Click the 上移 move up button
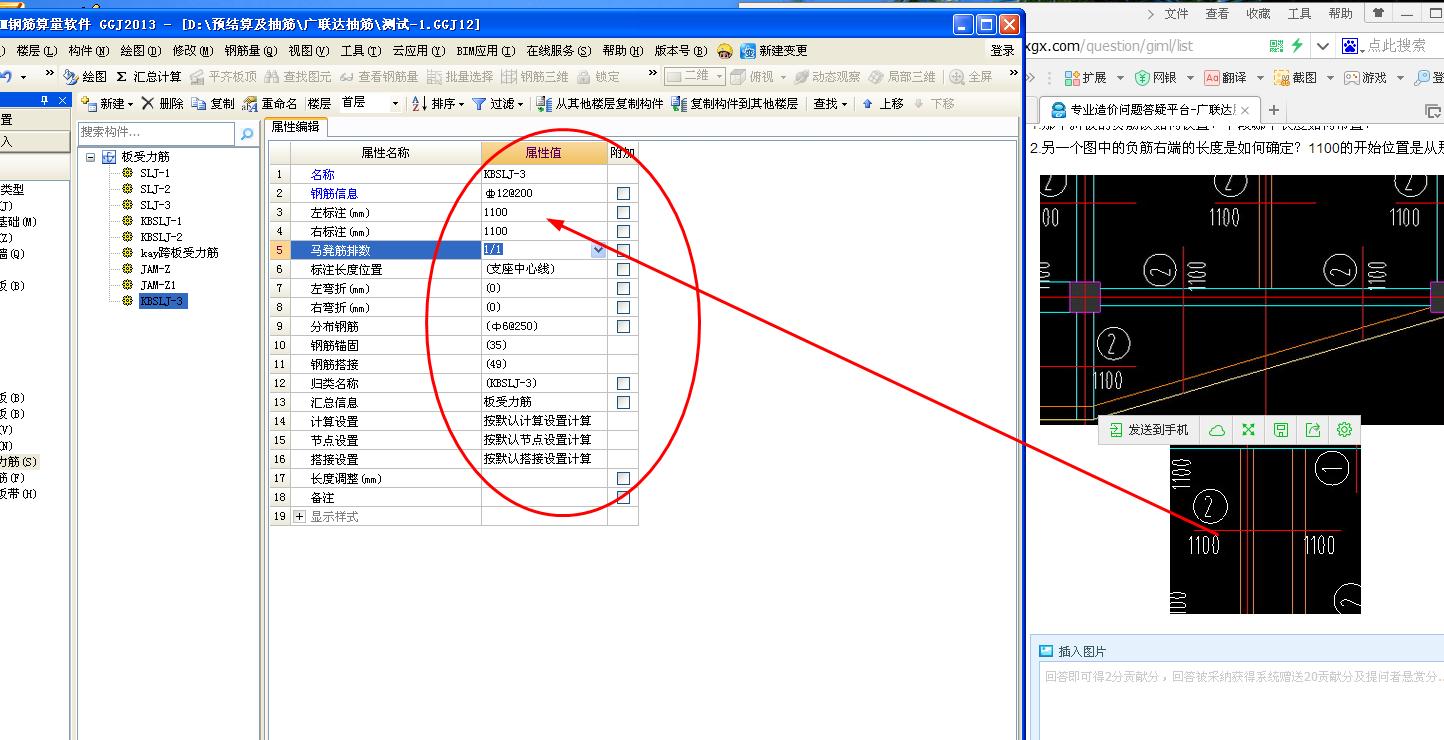The image size is (1444, 740). tap(882, 103)
